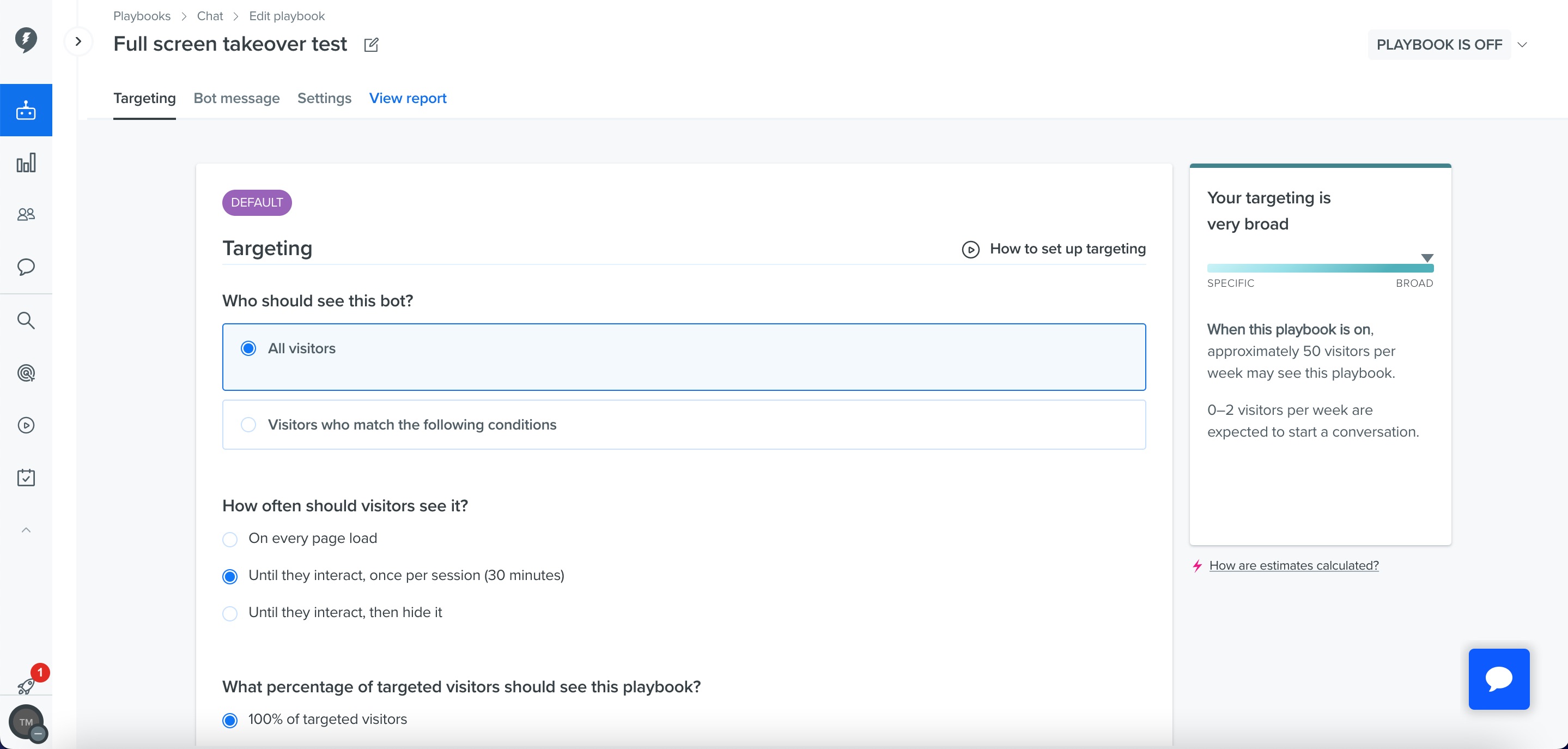Go to Playbooks breadcrumb link
The image size is (1568, 749).
[141, 16]
